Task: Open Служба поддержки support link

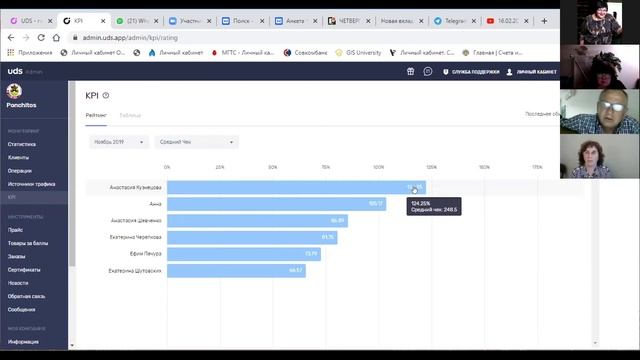Action: 471,72
